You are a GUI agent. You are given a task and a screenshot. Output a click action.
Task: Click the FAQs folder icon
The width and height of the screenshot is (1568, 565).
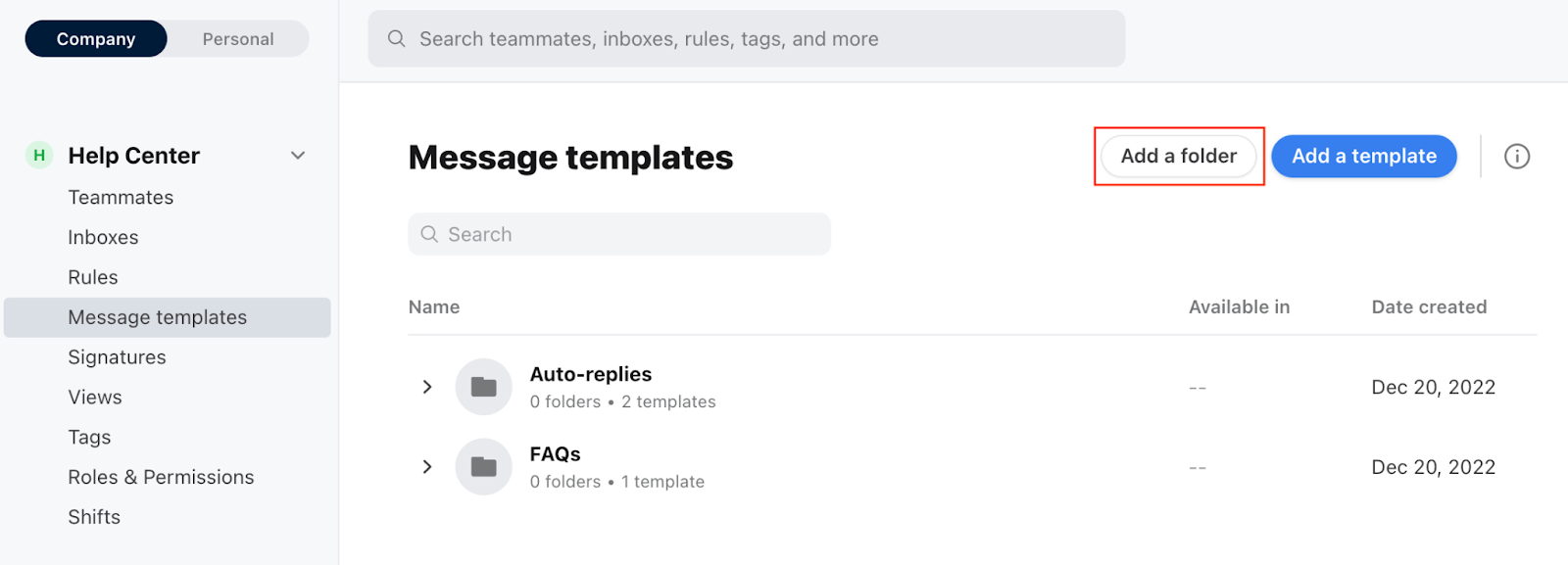pos(483,467)
